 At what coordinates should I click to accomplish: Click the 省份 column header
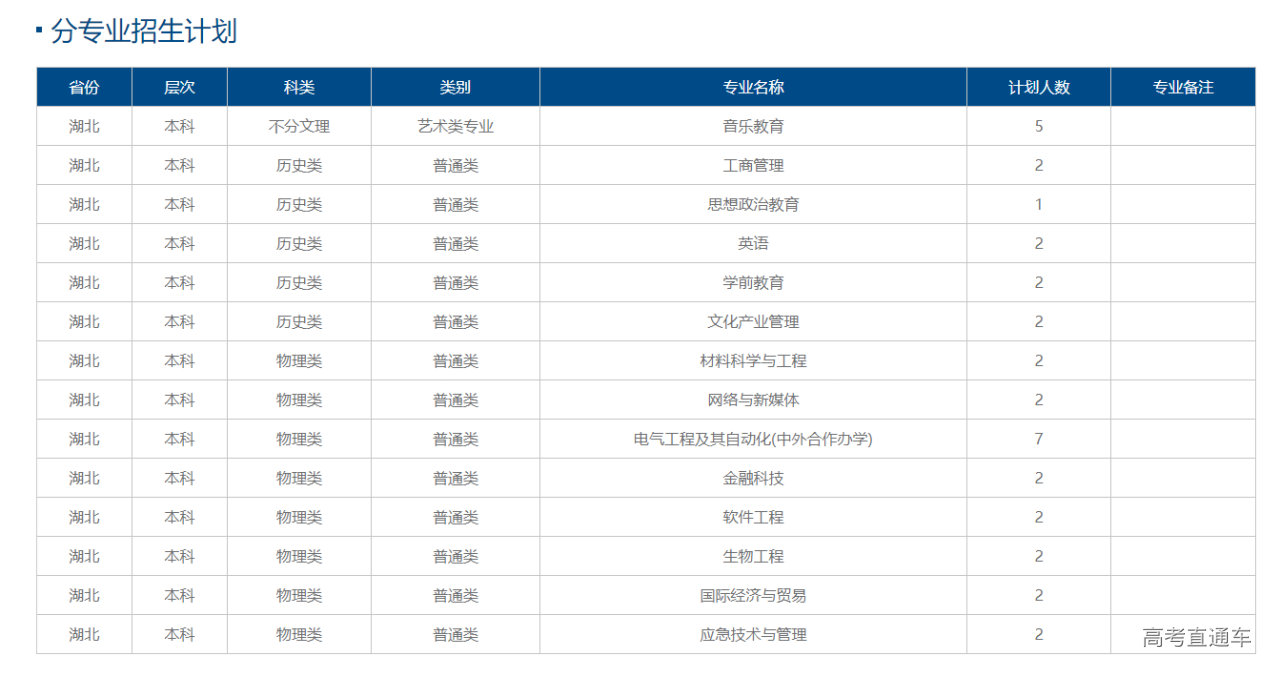point(84,87)
